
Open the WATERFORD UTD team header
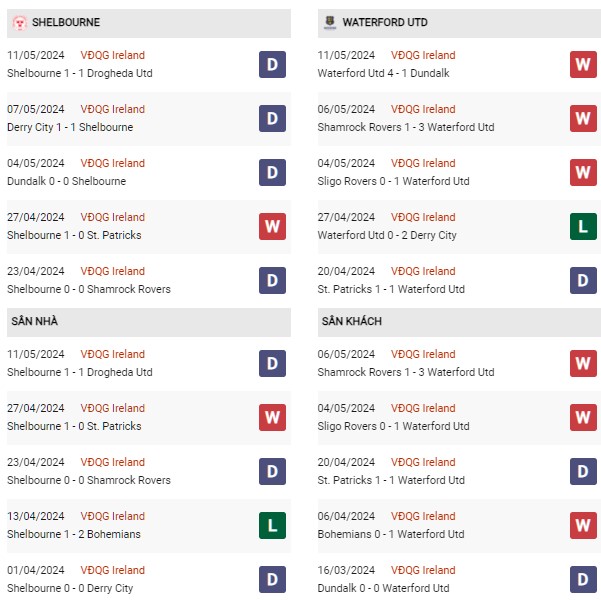[459, 23]
